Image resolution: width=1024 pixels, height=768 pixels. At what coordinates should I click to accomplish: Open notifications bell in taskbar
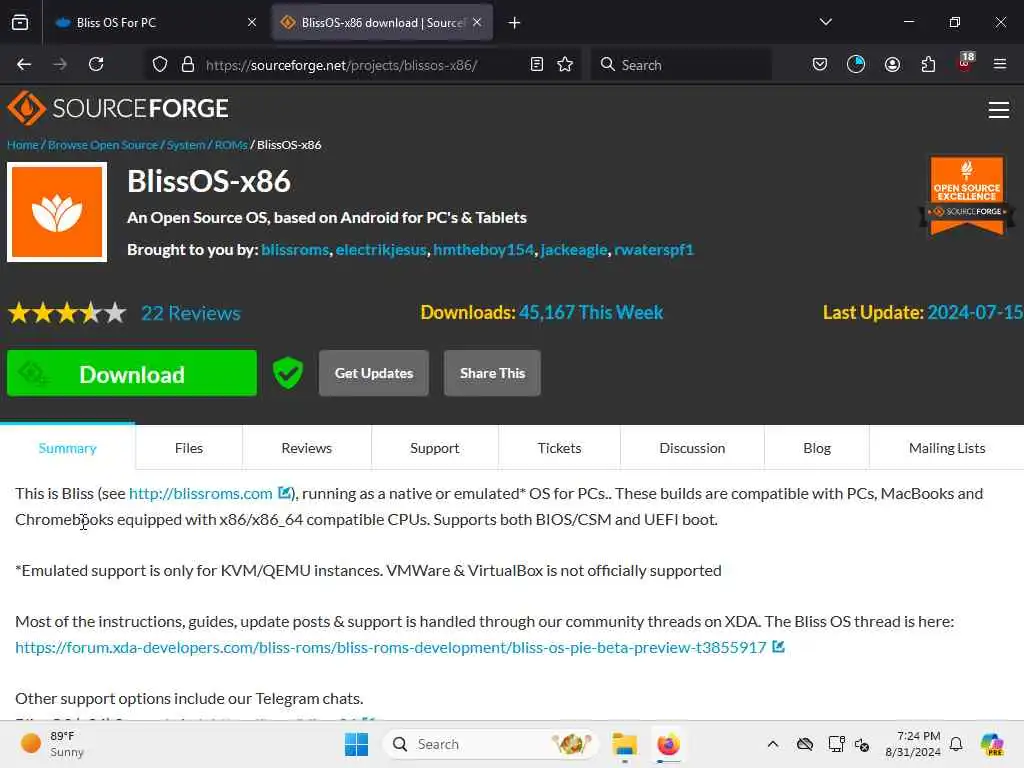[x=956, y=744]
